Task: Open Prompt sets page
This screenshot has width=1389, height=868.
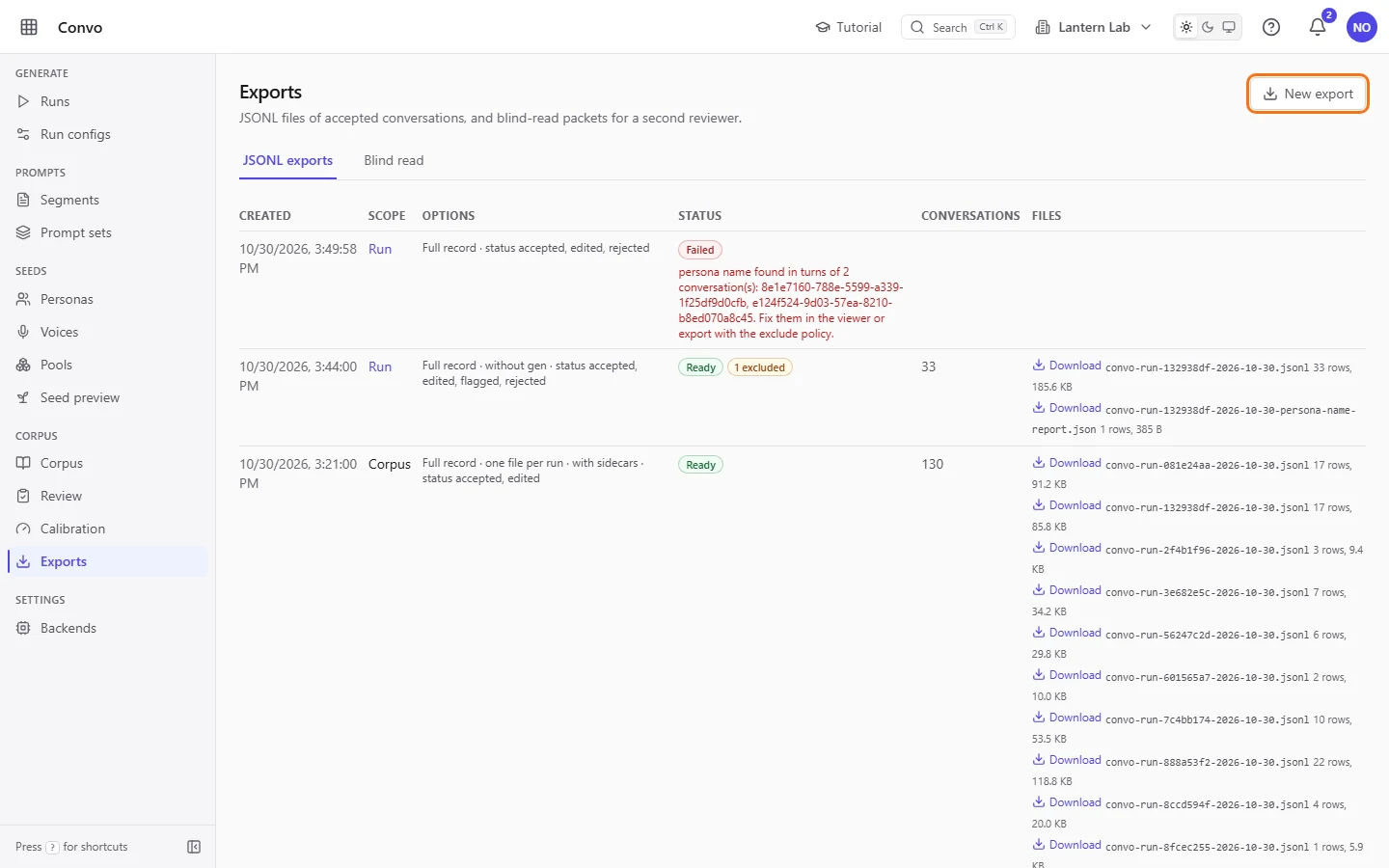Action: [108, 232]
